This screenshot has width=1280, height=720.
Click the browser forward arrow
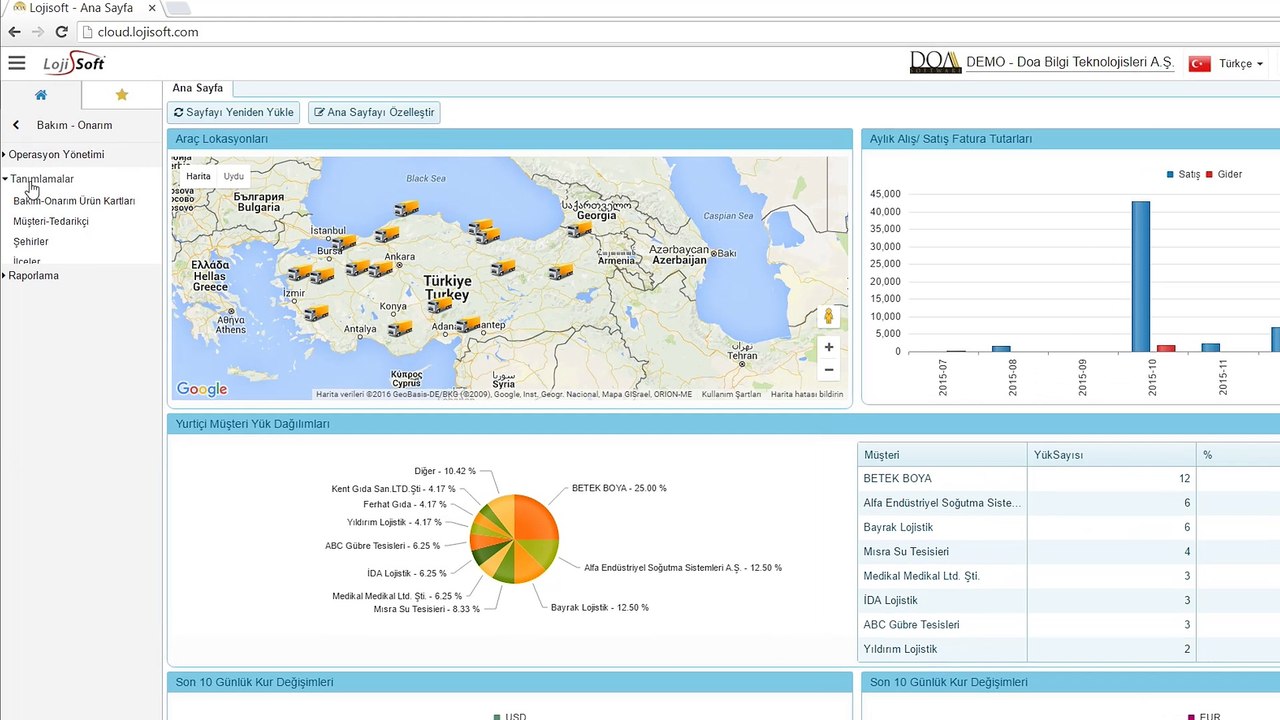click(x=38, y=32)
